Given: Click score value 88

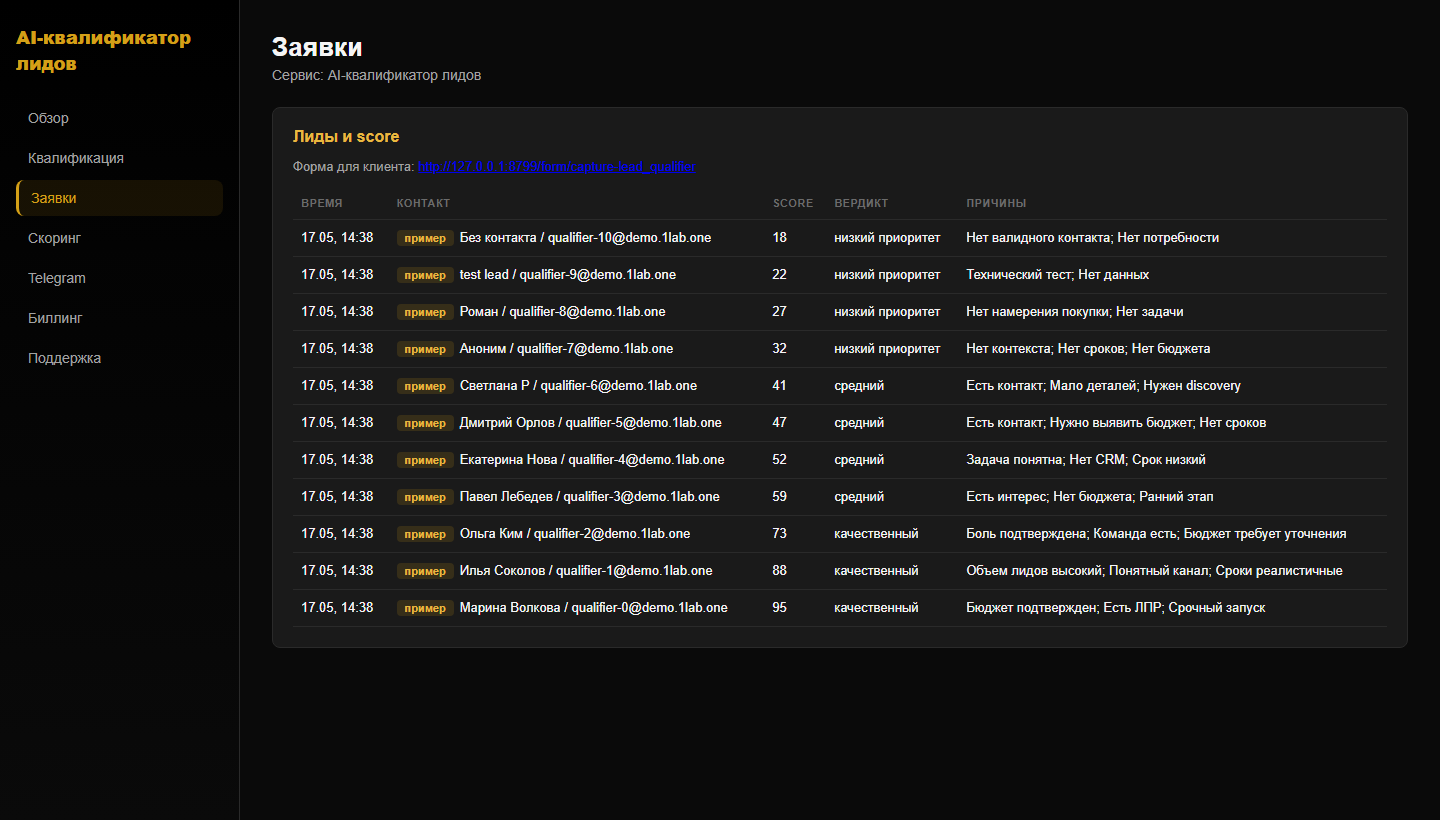Looking at the screenshot, I should click(x=780, y=571).
